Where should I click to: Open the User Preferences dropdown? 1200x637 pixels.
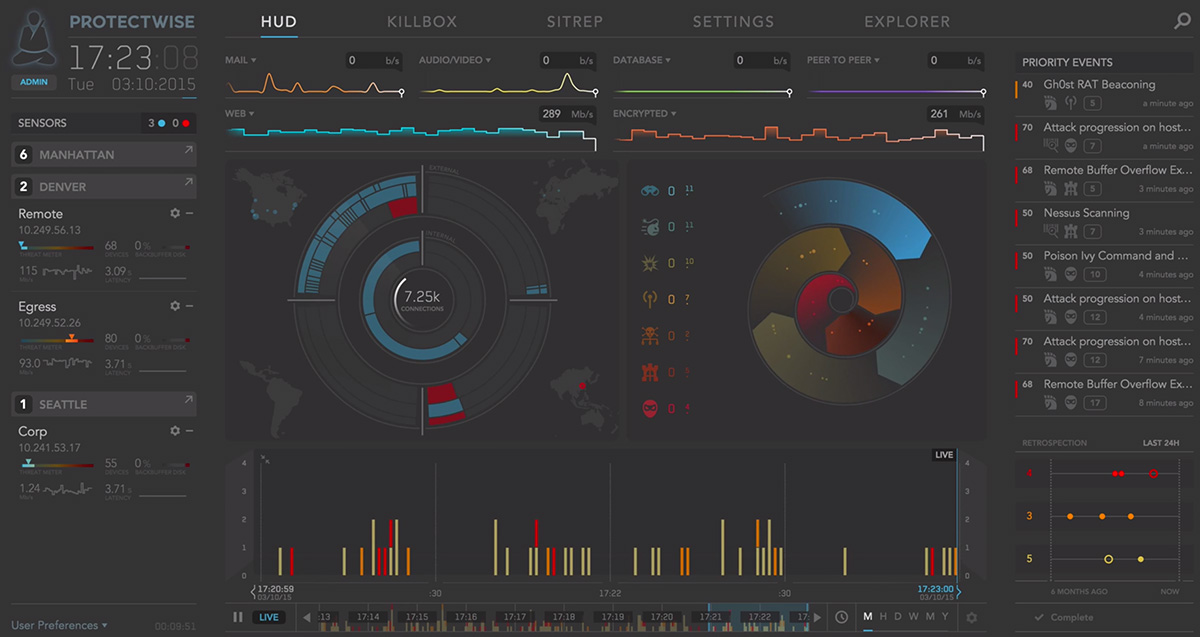60,625
